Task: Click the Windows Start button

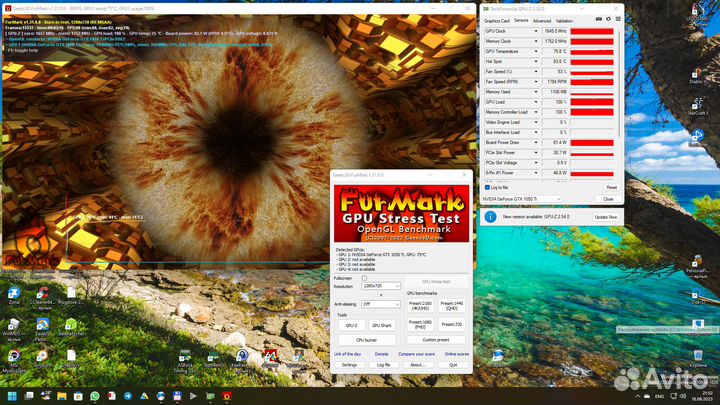Action: pos(12,396)
